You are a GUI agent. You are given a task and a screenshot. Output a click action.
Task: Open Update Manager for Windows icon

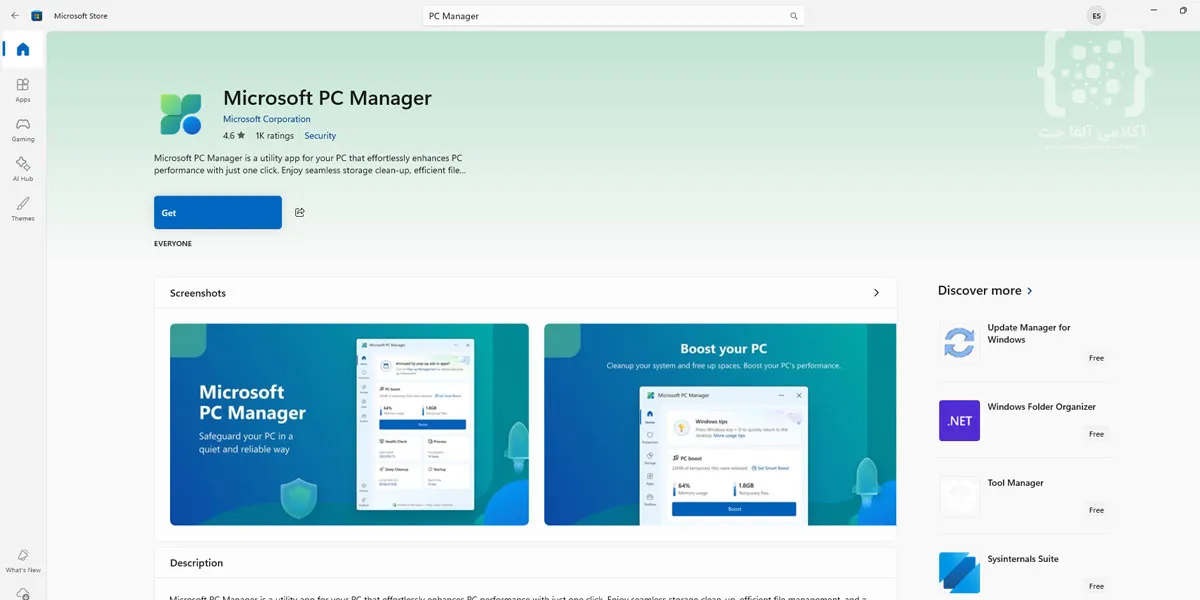coord(959,342)
